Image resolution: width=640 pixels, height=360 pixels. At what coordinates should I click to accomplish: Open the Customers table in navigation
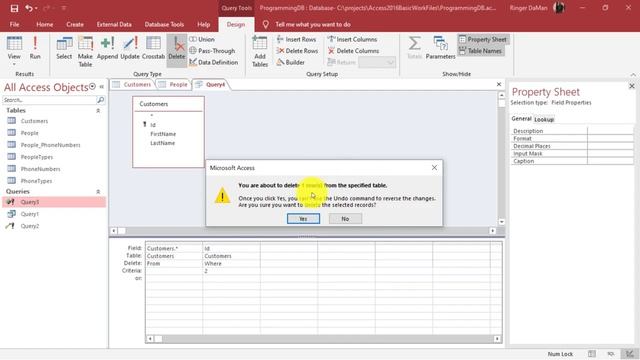[x=34, y=121]
